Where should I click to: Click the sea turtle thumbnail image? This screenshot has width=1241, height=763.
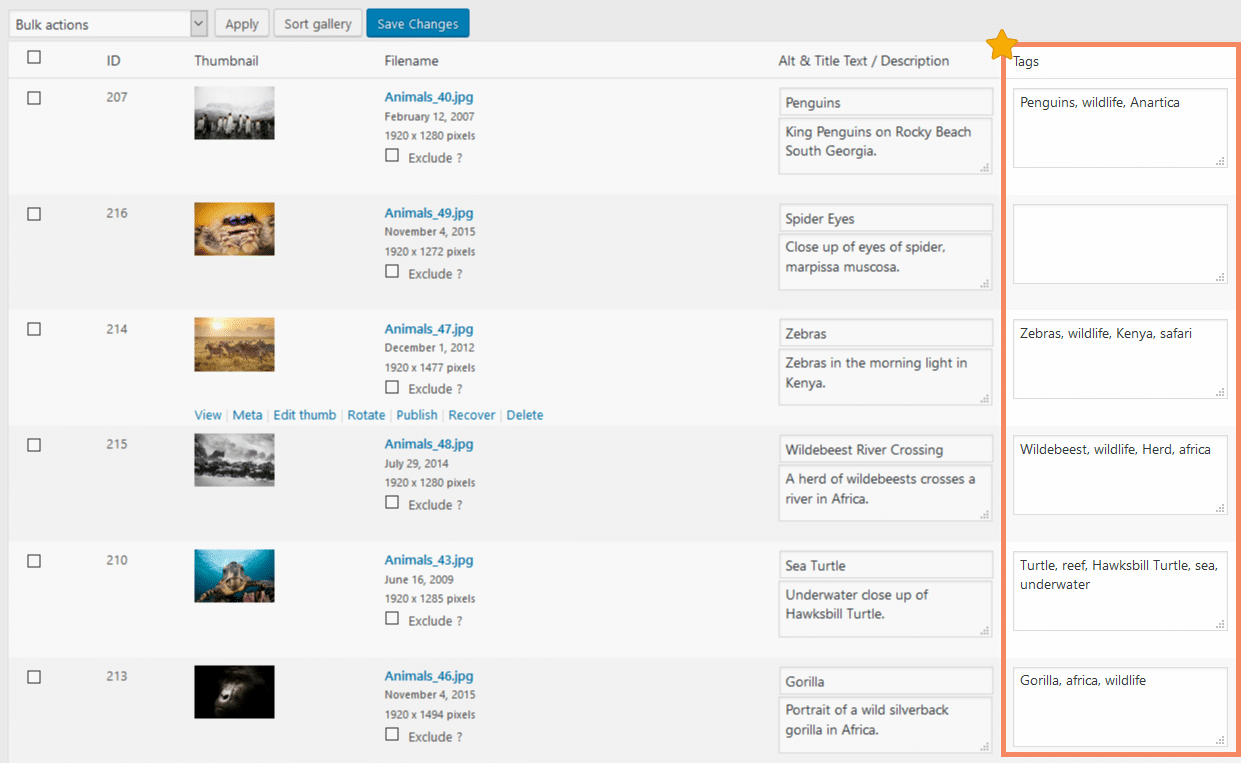coord(234,576)
